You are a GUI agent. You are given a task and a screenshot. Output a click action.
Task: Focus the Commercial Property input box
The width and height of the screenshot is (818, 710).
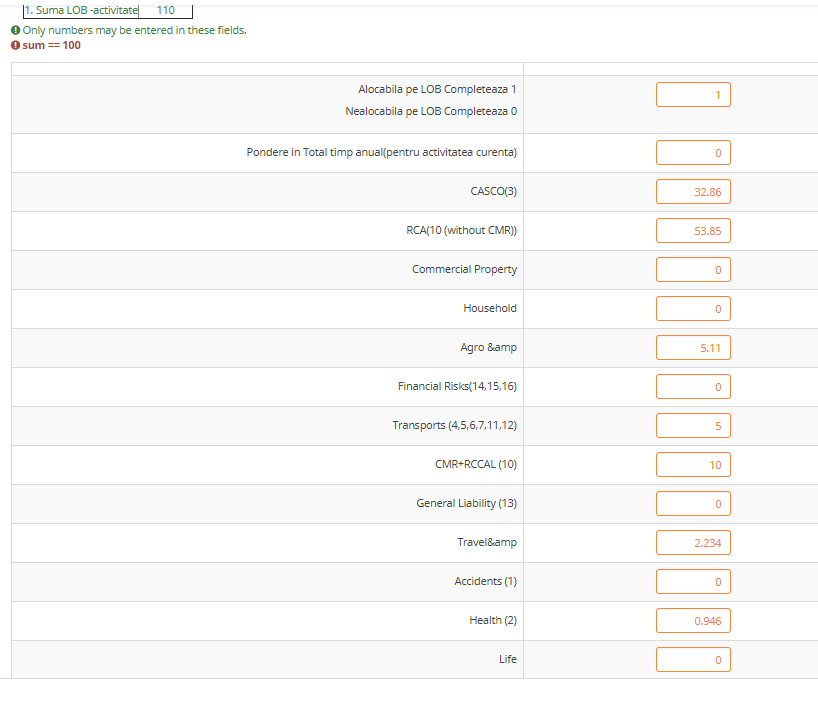point(693,270)
